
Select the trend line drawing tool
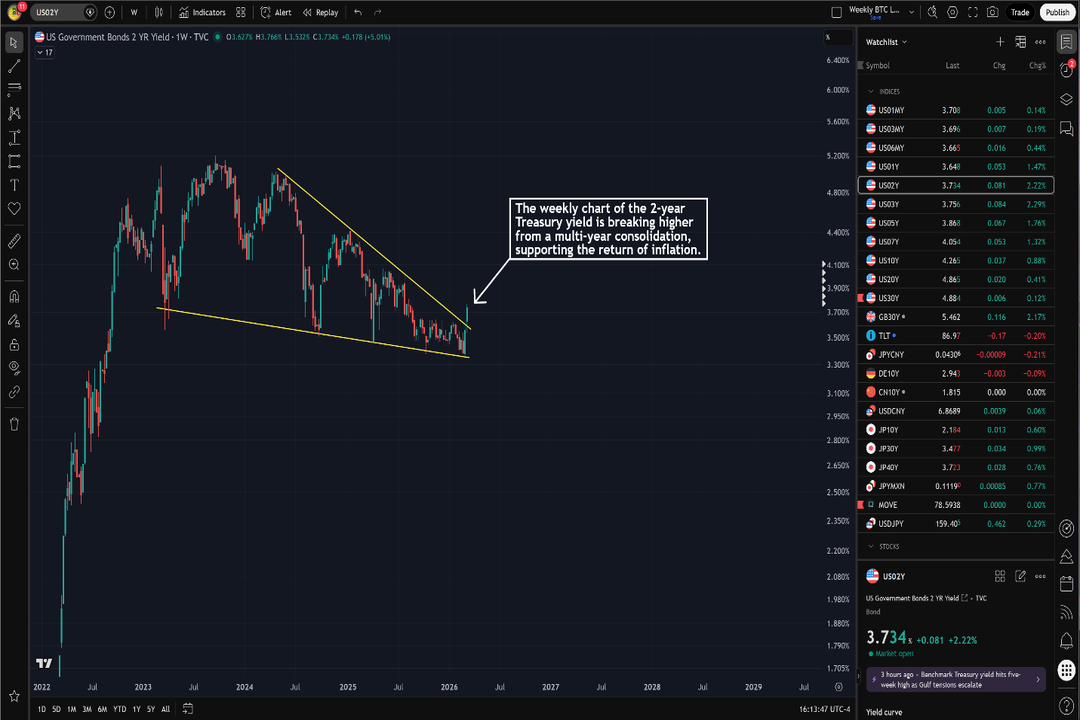(x=14, y=66)
